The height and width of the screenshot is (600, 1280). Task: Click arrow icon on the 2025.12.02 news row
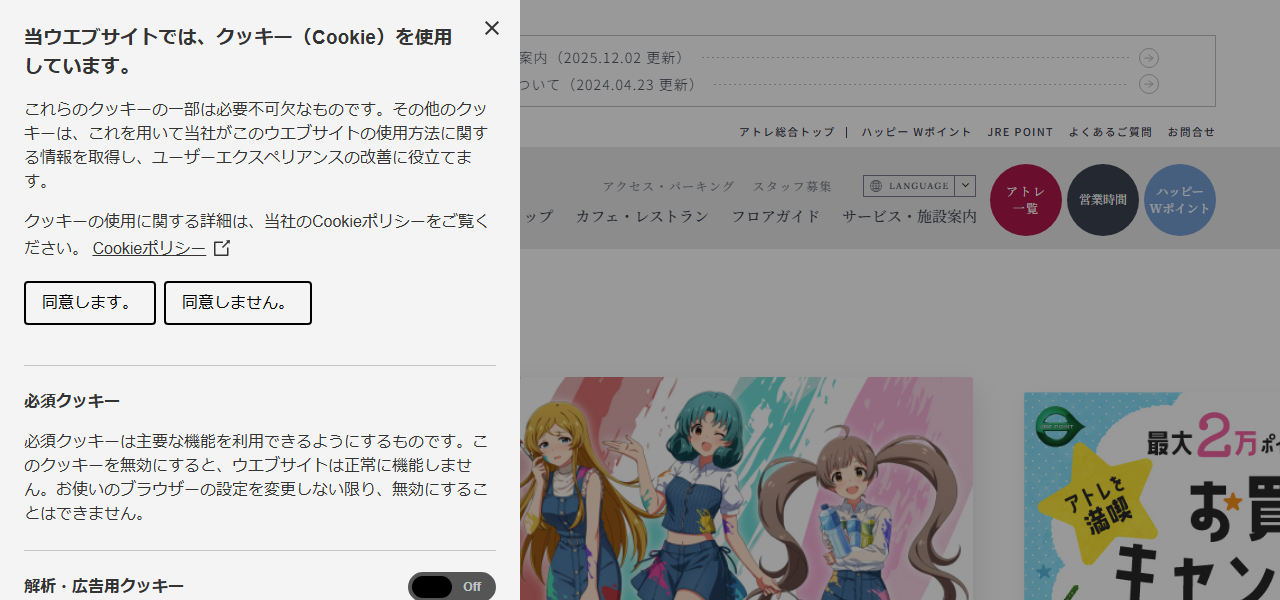(1149, 58)
